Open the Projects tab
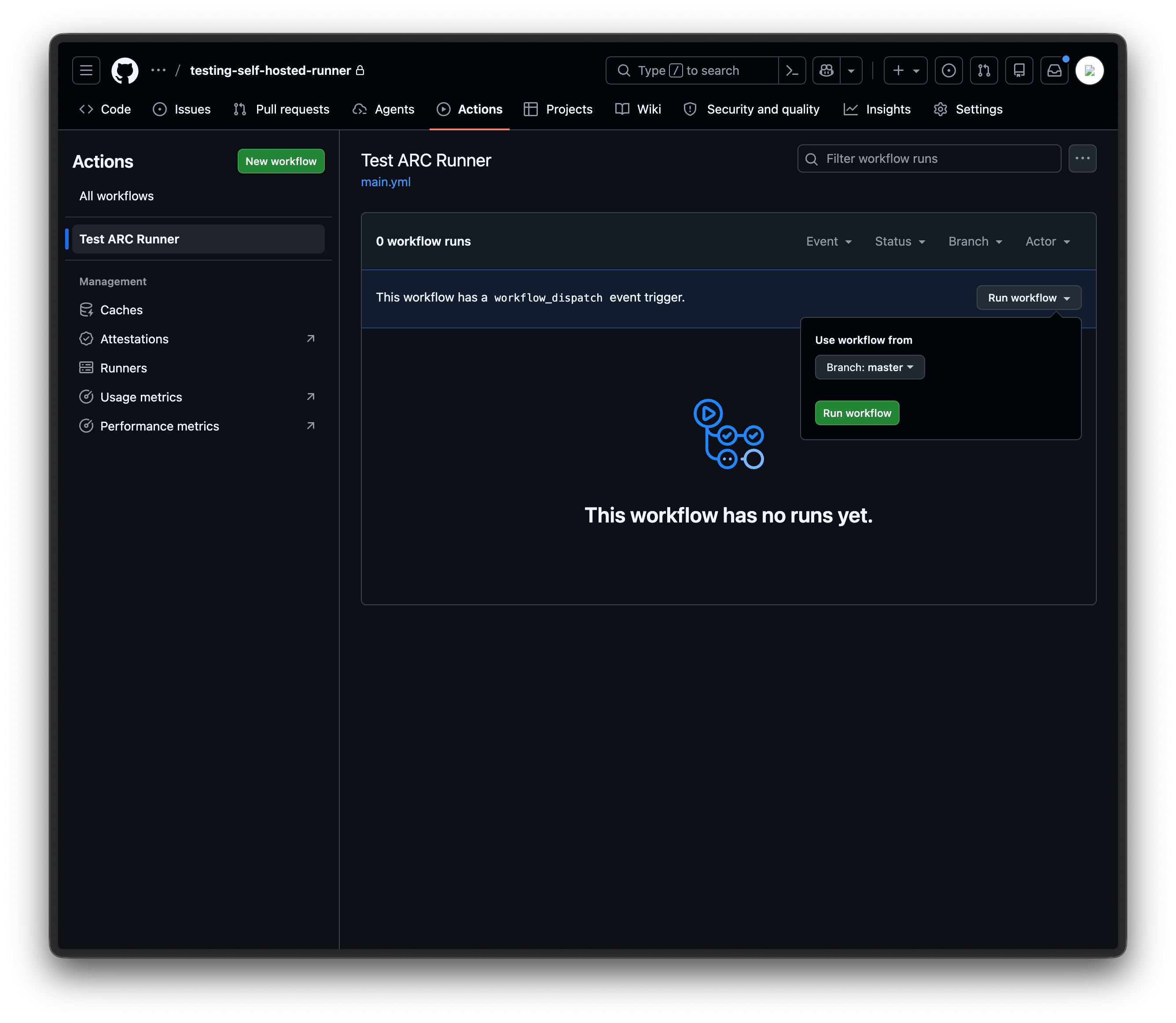This screenshot has width=1176, height=1023. pos(559,109)
